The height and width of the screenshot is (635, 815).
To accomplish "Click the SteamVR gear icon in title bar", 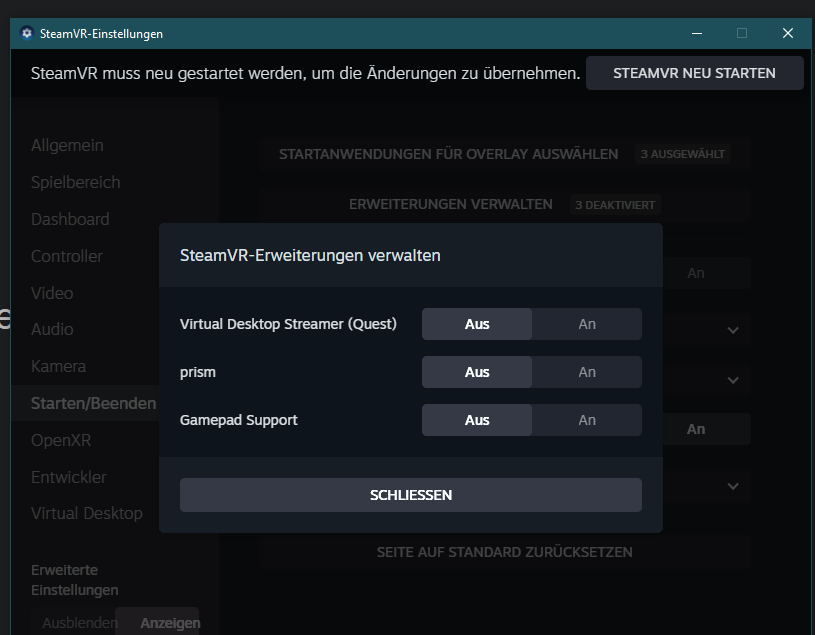I will point(27,33).
